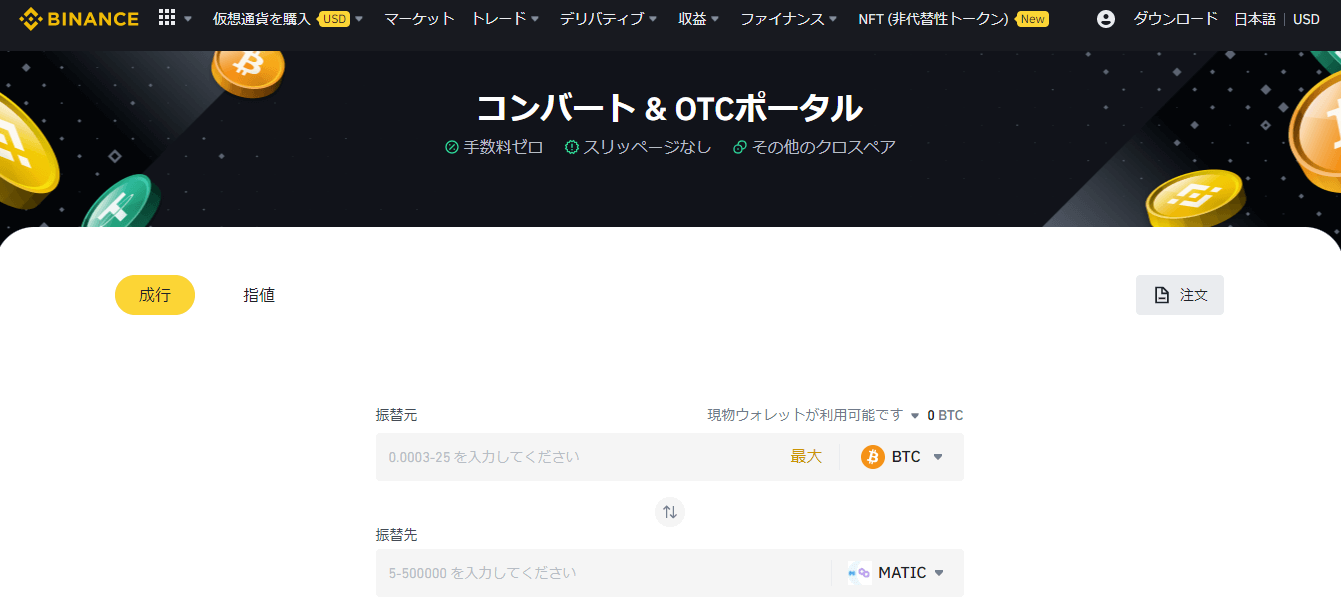
Task: Expand the BTC currency selector dropdown
Action: tap(937, 456)
